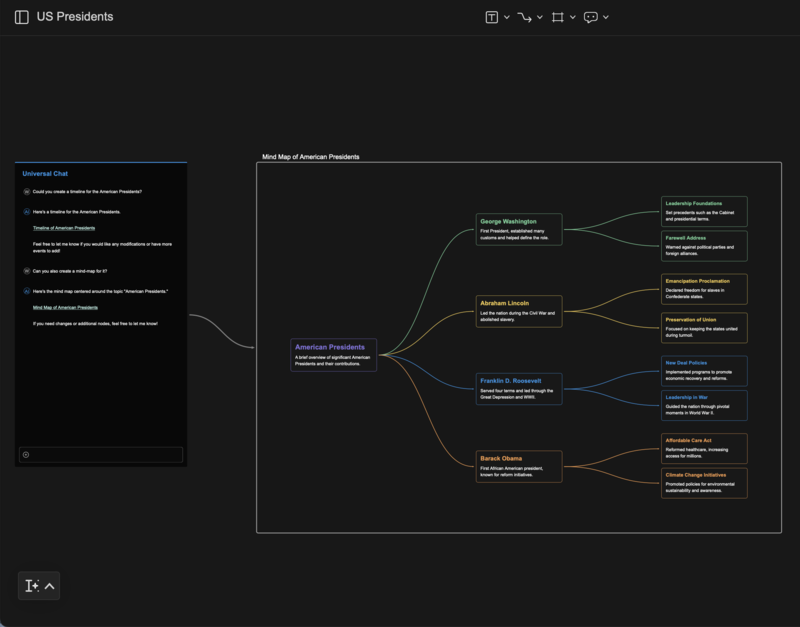Click the US Presidents document title

point(75,17)
